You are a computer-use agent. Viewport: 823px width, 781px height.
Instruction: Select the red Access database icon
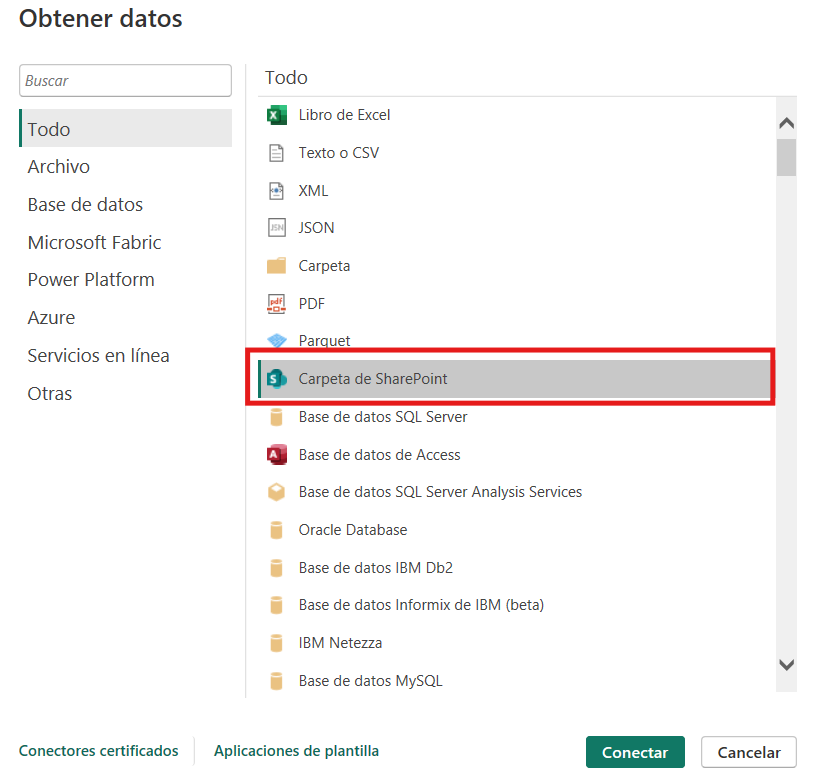click(x=277, y=455)
